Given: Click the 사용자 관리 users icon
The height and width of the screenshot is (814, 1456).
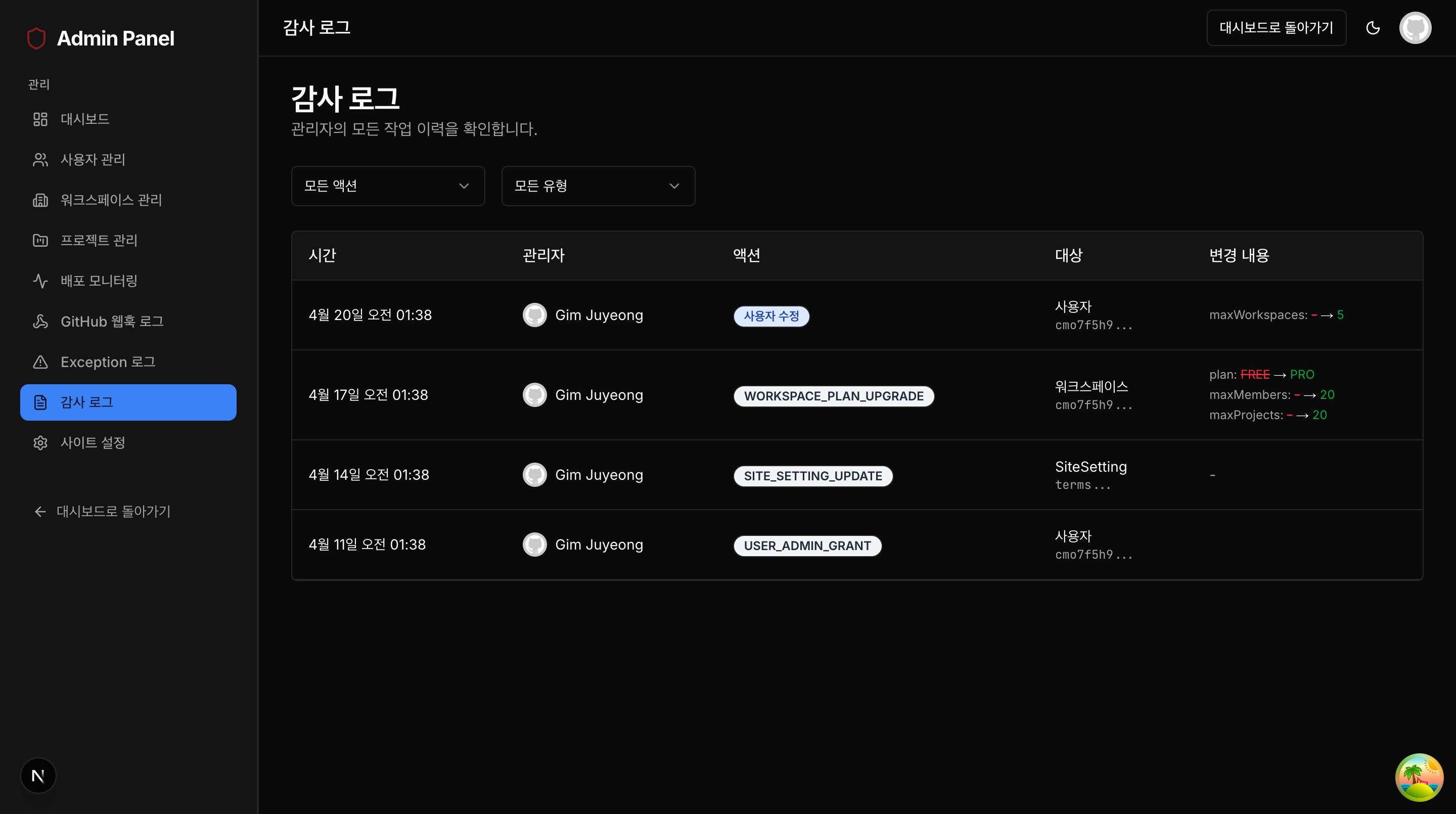Looking at the screenshot, I should click(40, 160).
